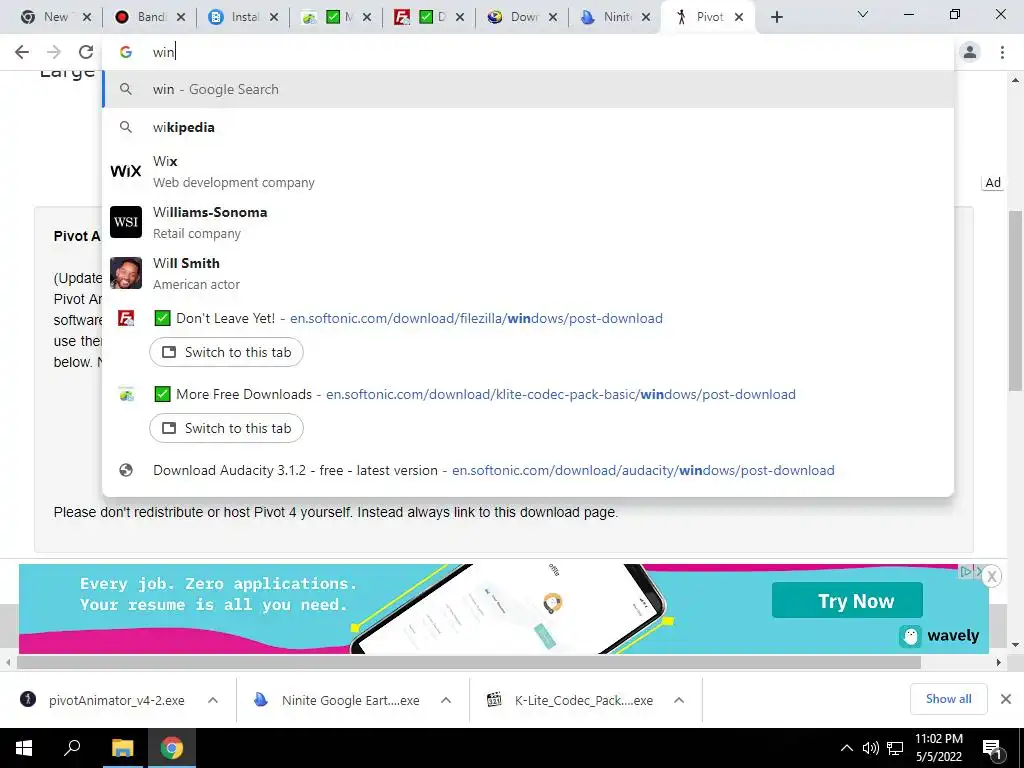Open File Explorer from taskbar
This screenshot has height=768, width=1024.
coord(122,748)
